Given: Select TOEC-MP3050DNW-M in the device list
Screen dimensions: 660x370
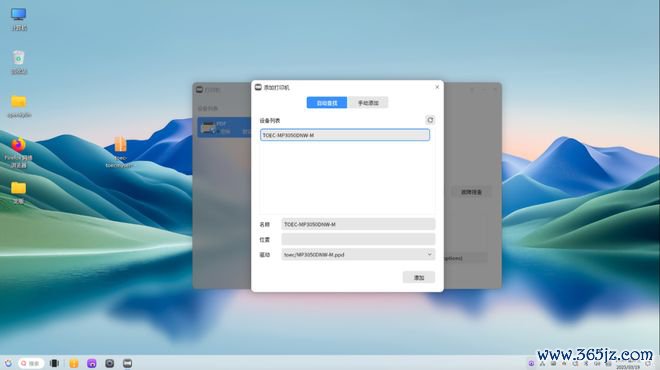Looking at the screenshot, I should pos(345,135).
